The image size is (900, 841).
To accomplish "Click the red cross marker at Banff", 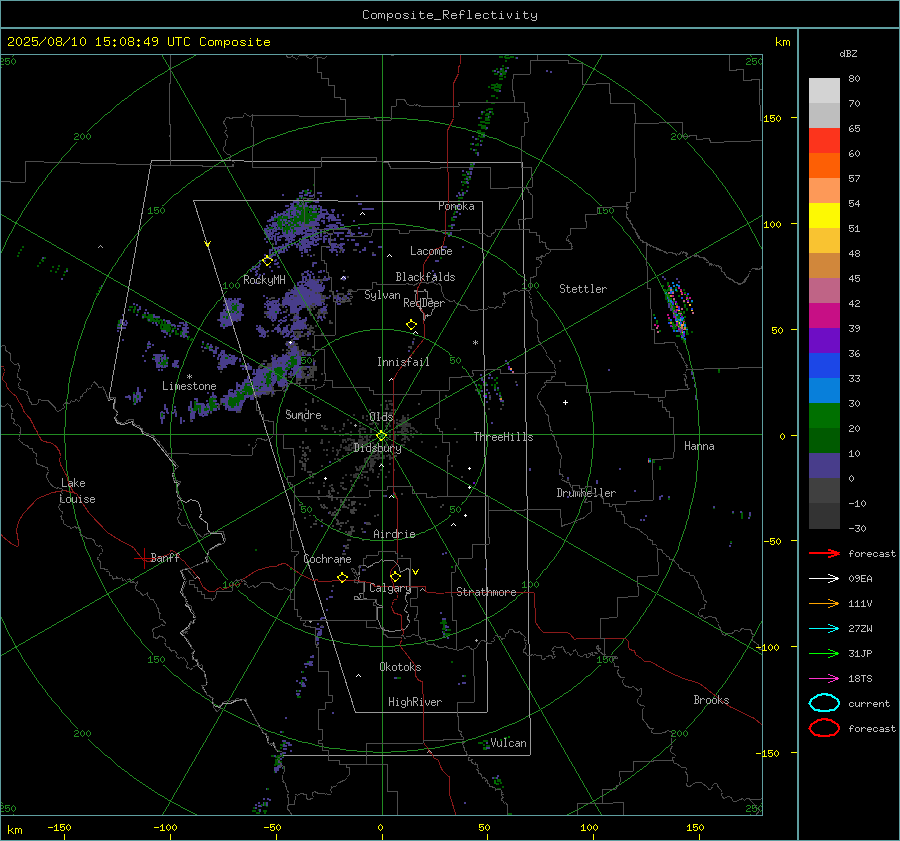I will tap(142, 558).
